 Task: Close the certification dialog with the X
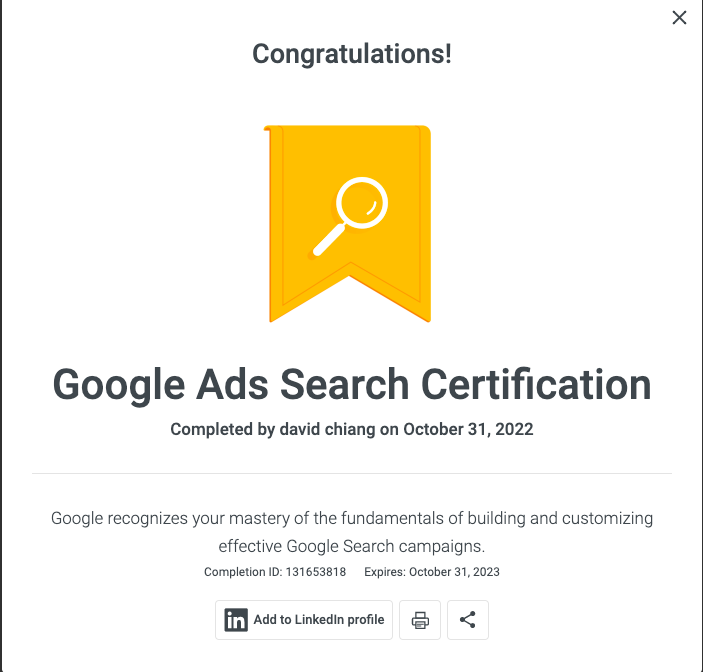pos(679,18)
